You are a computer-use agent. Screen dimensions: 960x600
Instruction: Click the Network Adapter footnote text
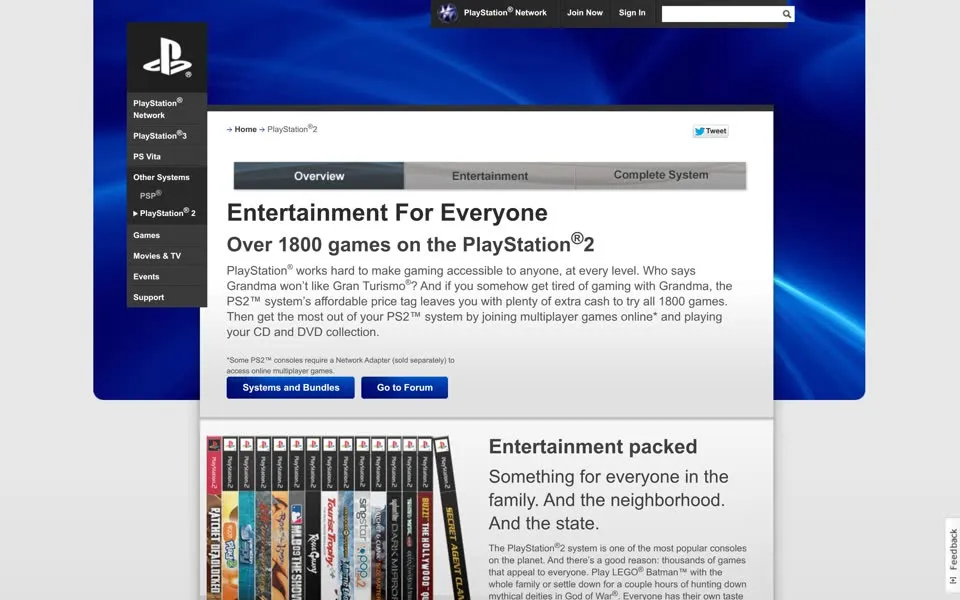pyautogui.click(x=340, y=366)
